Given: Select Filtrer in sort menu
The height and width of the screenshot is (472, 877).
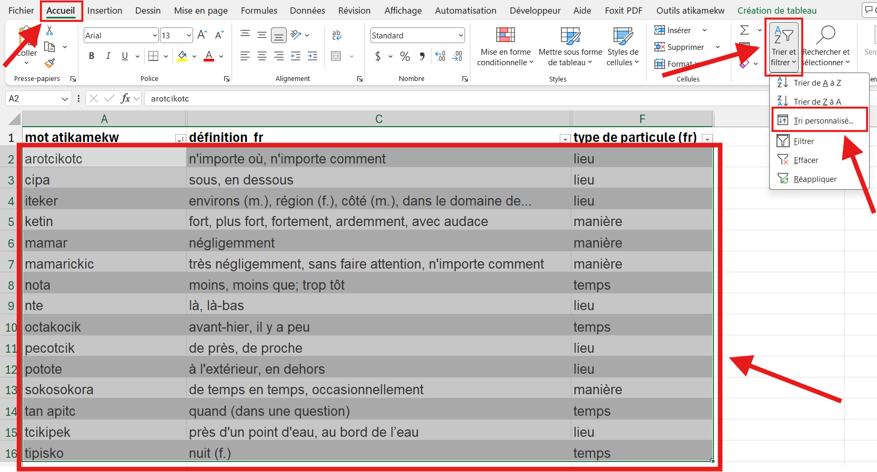Looking at the screenshot, I should (x=804, y=141).
